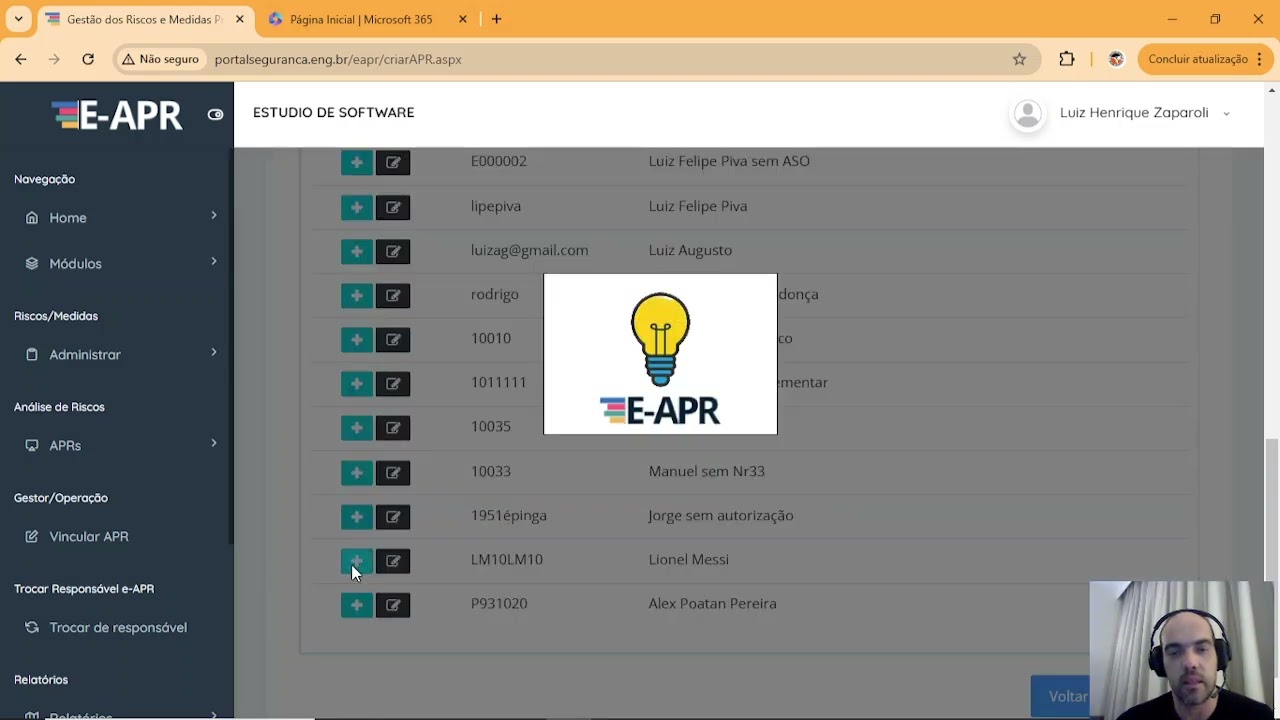Click the Chrome profile avatar icon
This screenshot has height=720, width=1280.
click(1116, 59)
